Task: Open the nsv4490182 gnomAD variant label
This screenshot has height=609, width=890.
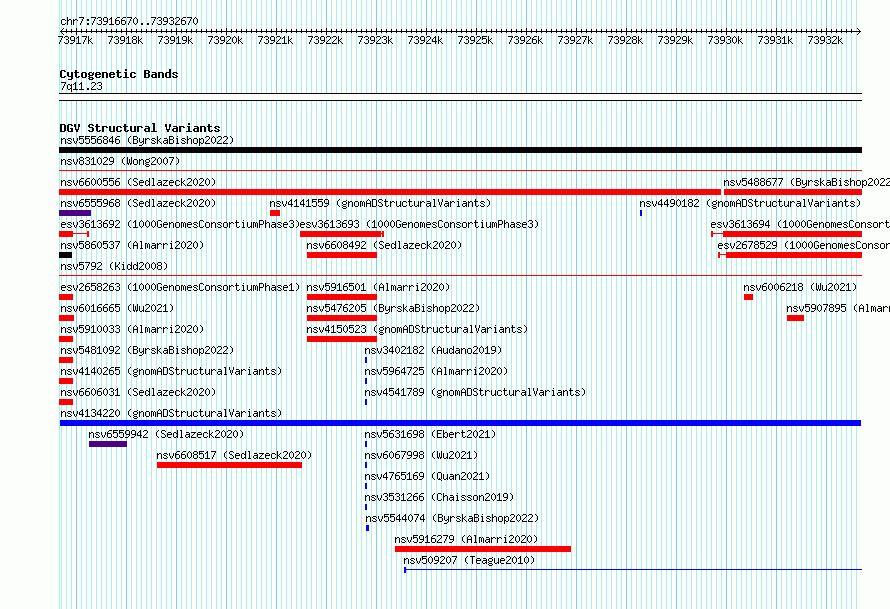Action: pos(750,203)
